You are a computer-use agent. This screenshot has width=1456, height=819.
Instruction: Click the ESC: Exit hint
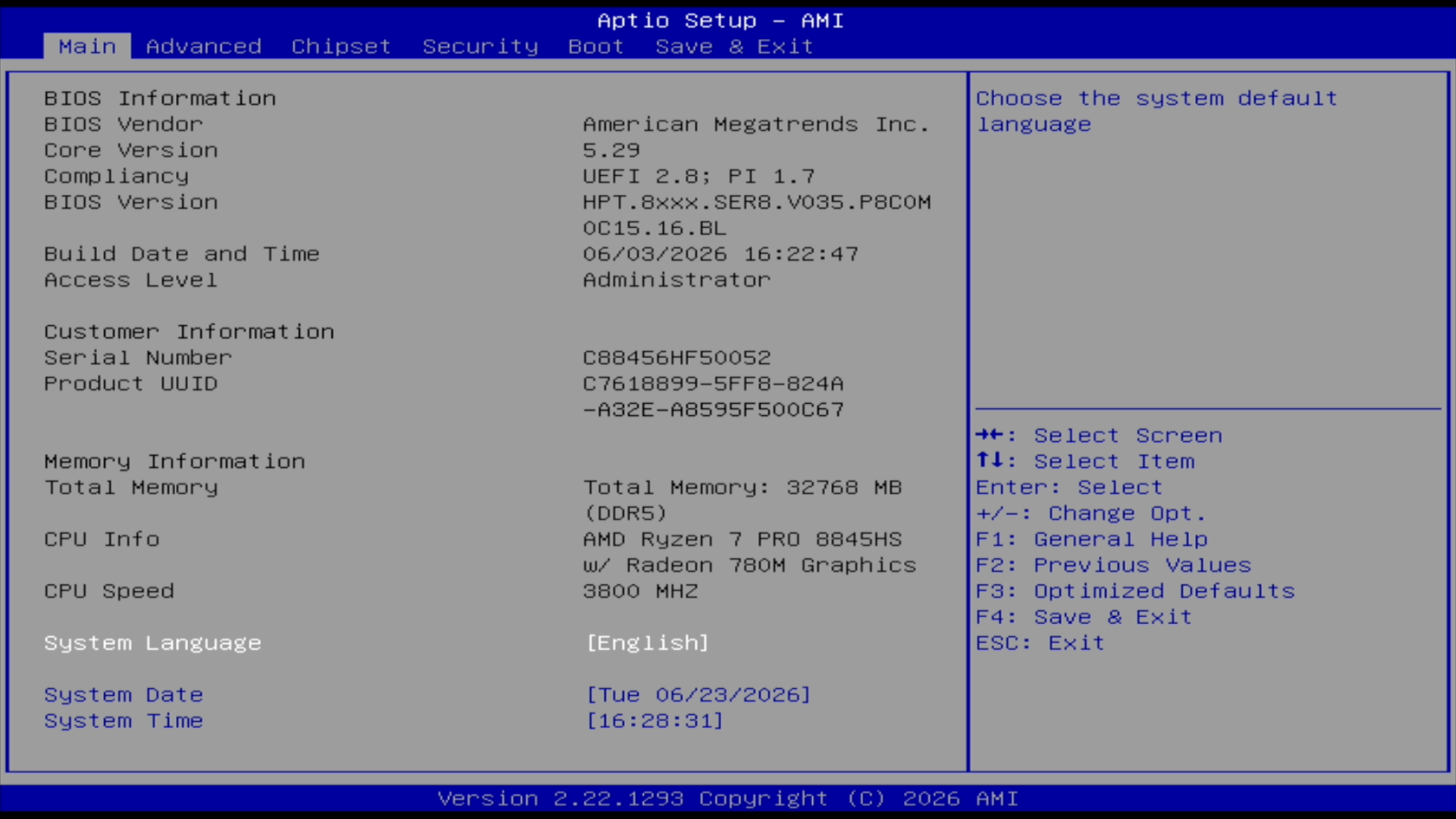point(1040,643)
